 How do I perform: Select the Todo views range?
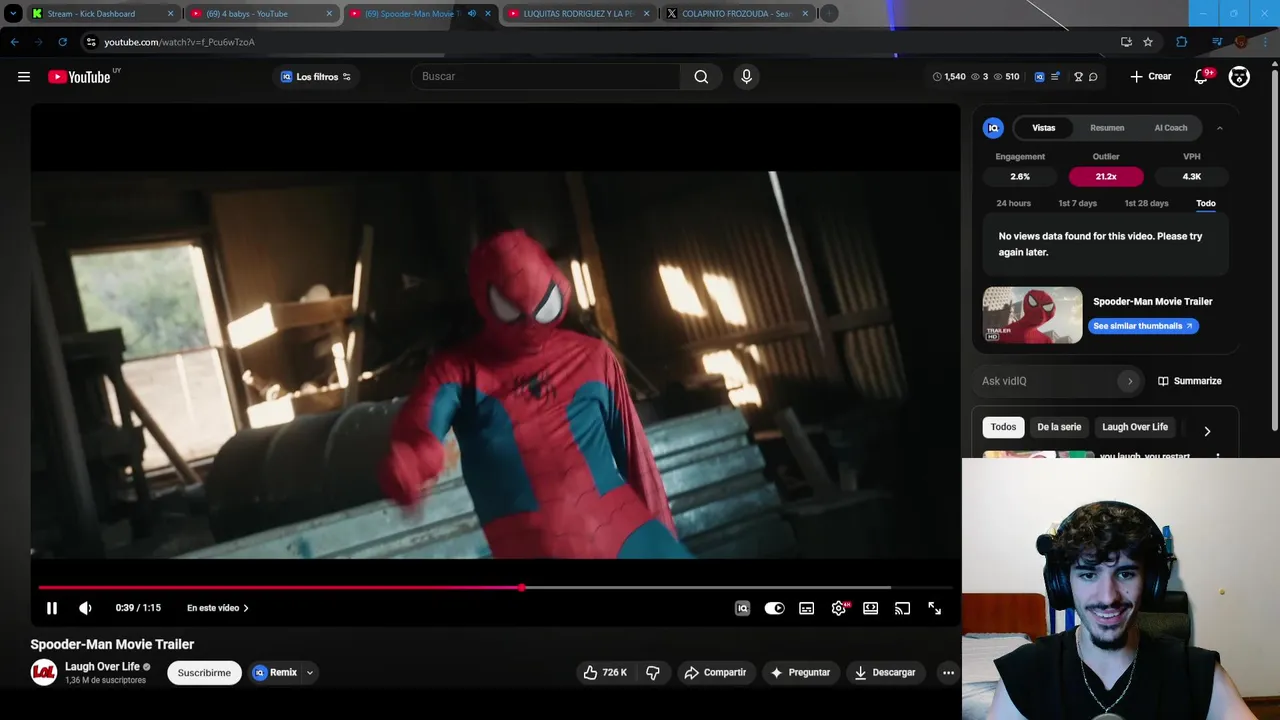[1206, 204]
